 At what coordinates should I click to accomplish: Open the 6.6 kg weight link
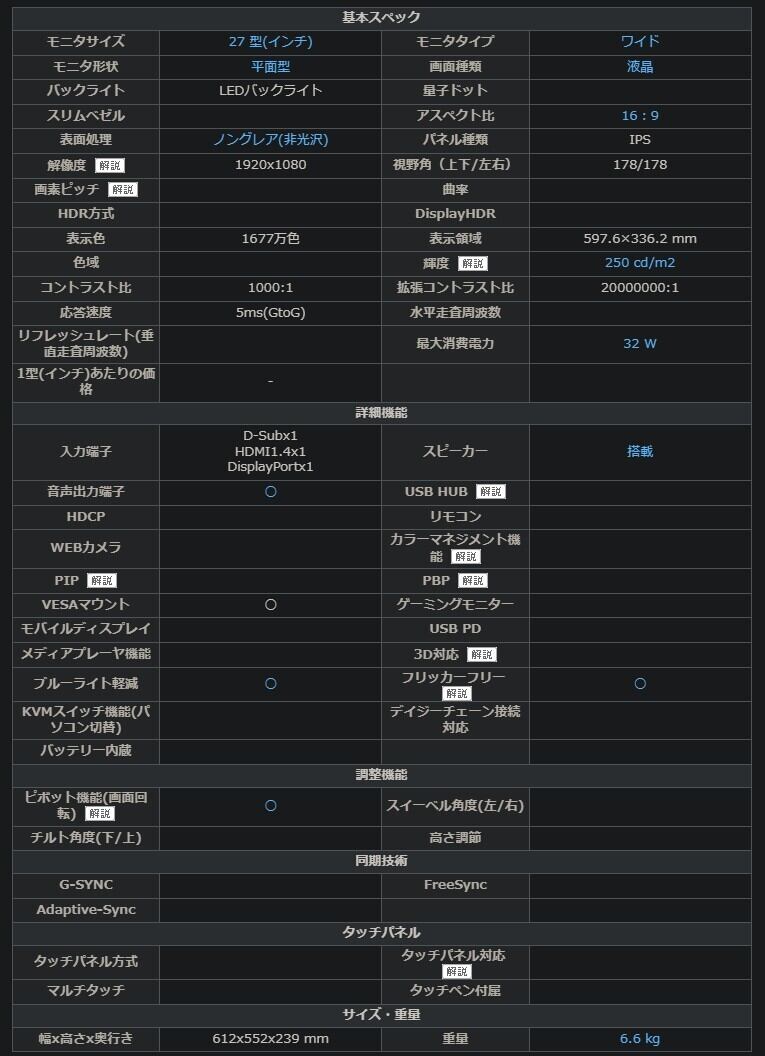point(640,1039)
